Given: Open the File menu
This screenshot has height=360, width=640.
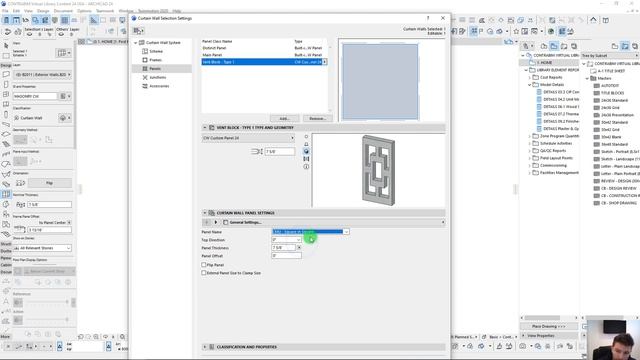Looking at the screenshot, I should click(x=5, y=11).
